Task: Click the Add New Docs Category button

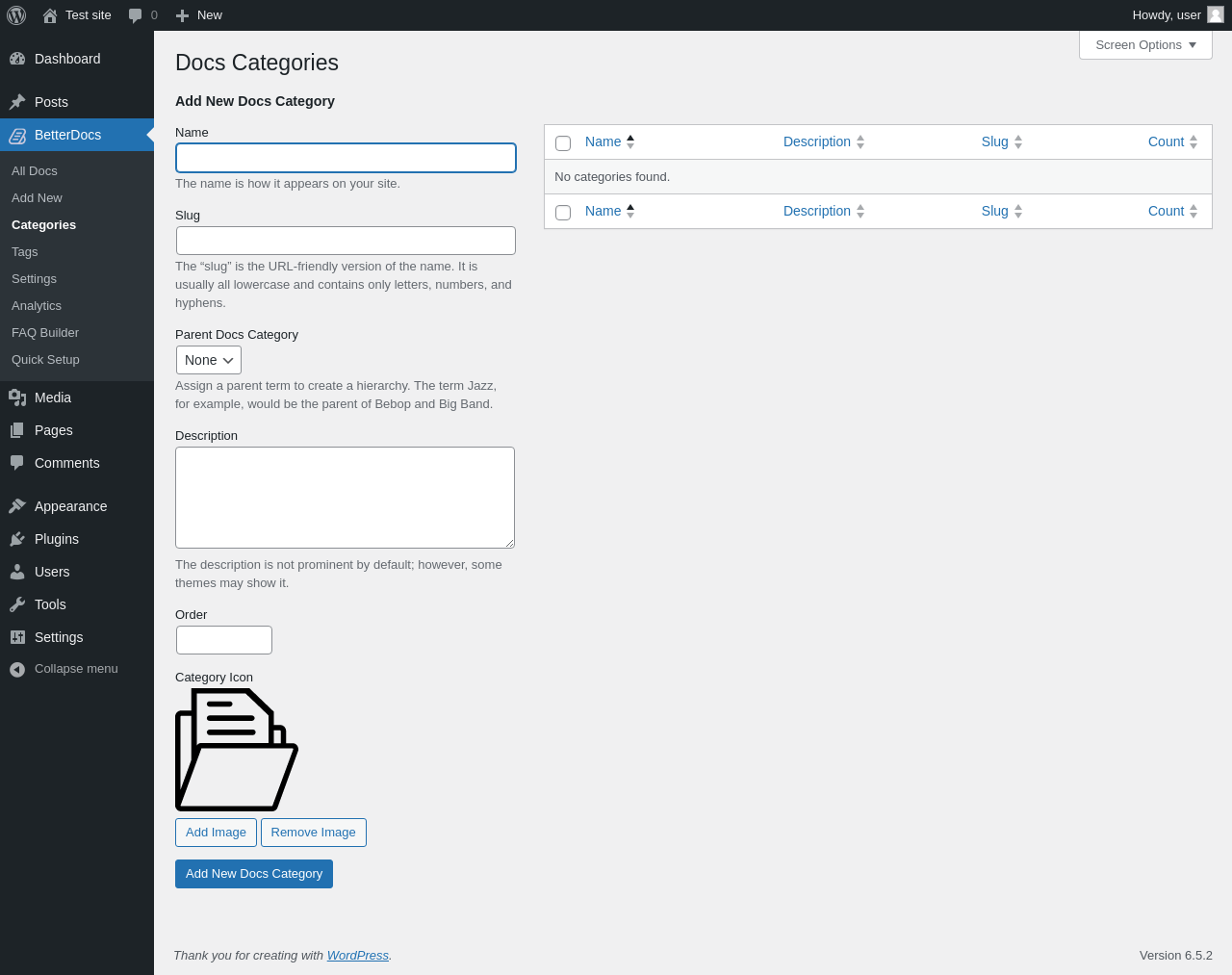Action: [x=254, y=874]
